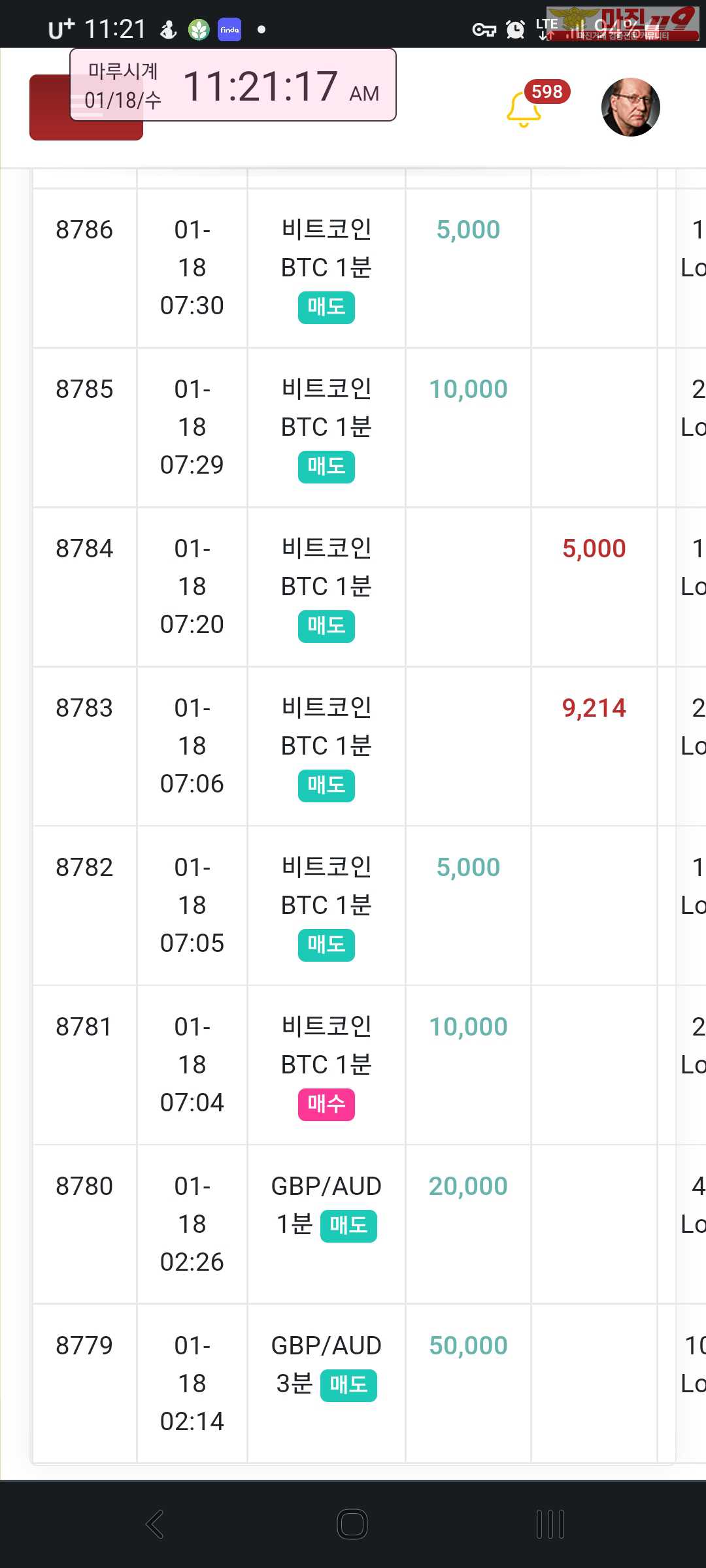Tap the 50,000 amount in row 8779
706x1568 pixels.
(468, 1346)
